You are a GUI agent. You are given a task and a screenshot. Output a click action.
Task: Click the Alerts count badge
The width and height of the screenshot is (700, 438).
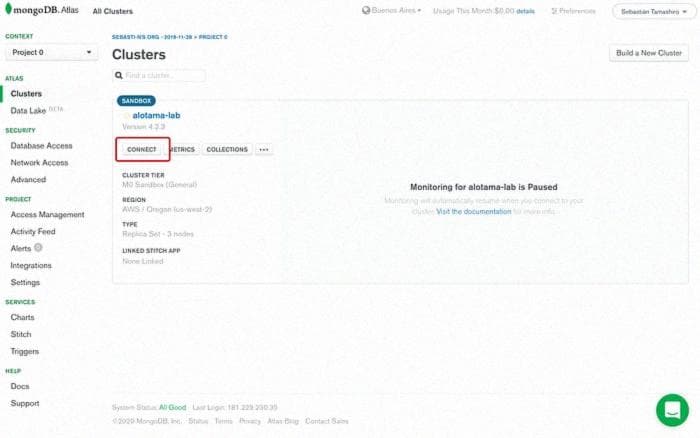[38, 247]
